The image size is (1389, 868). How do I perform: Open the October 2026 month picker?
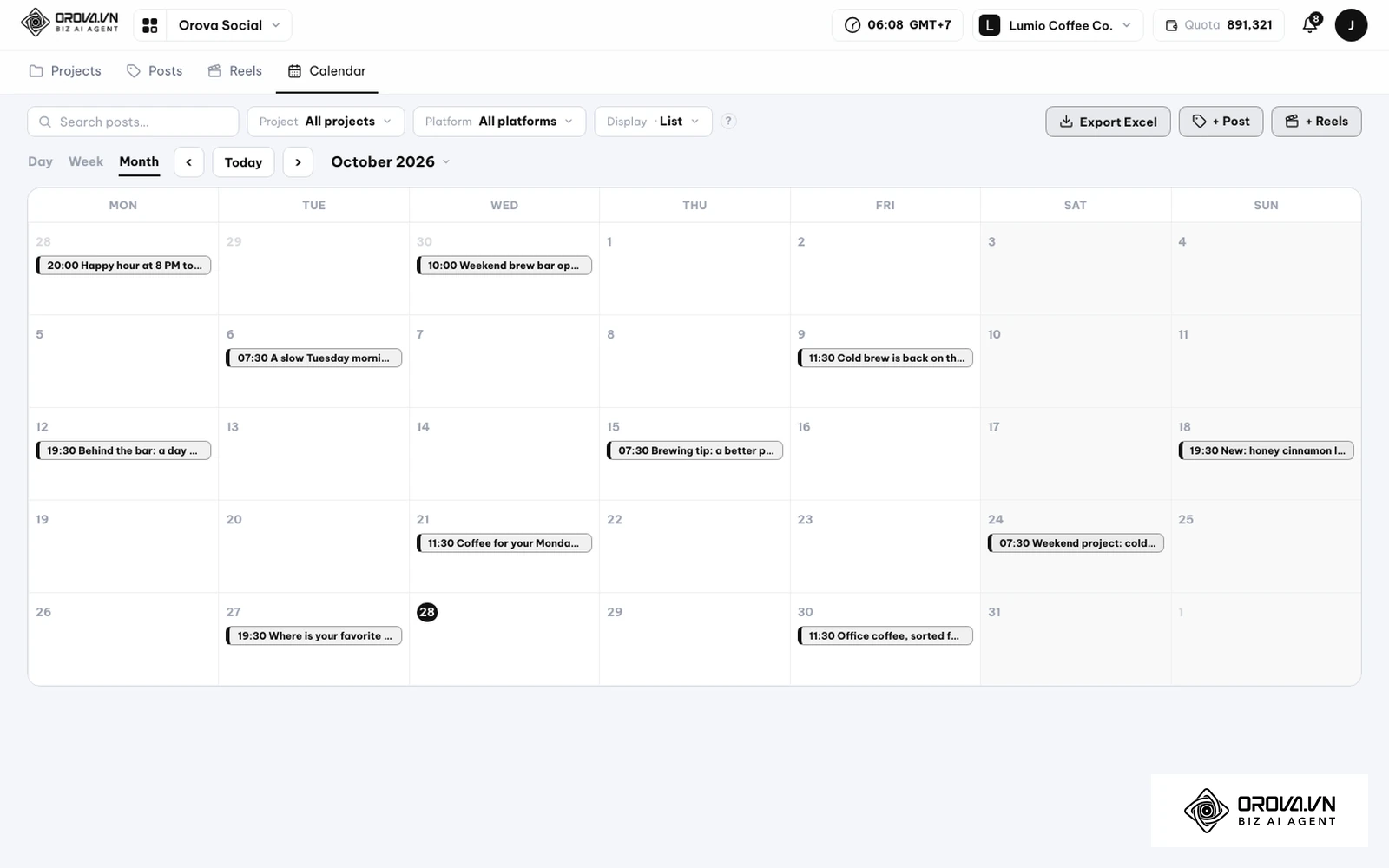(x=391, y=161)
